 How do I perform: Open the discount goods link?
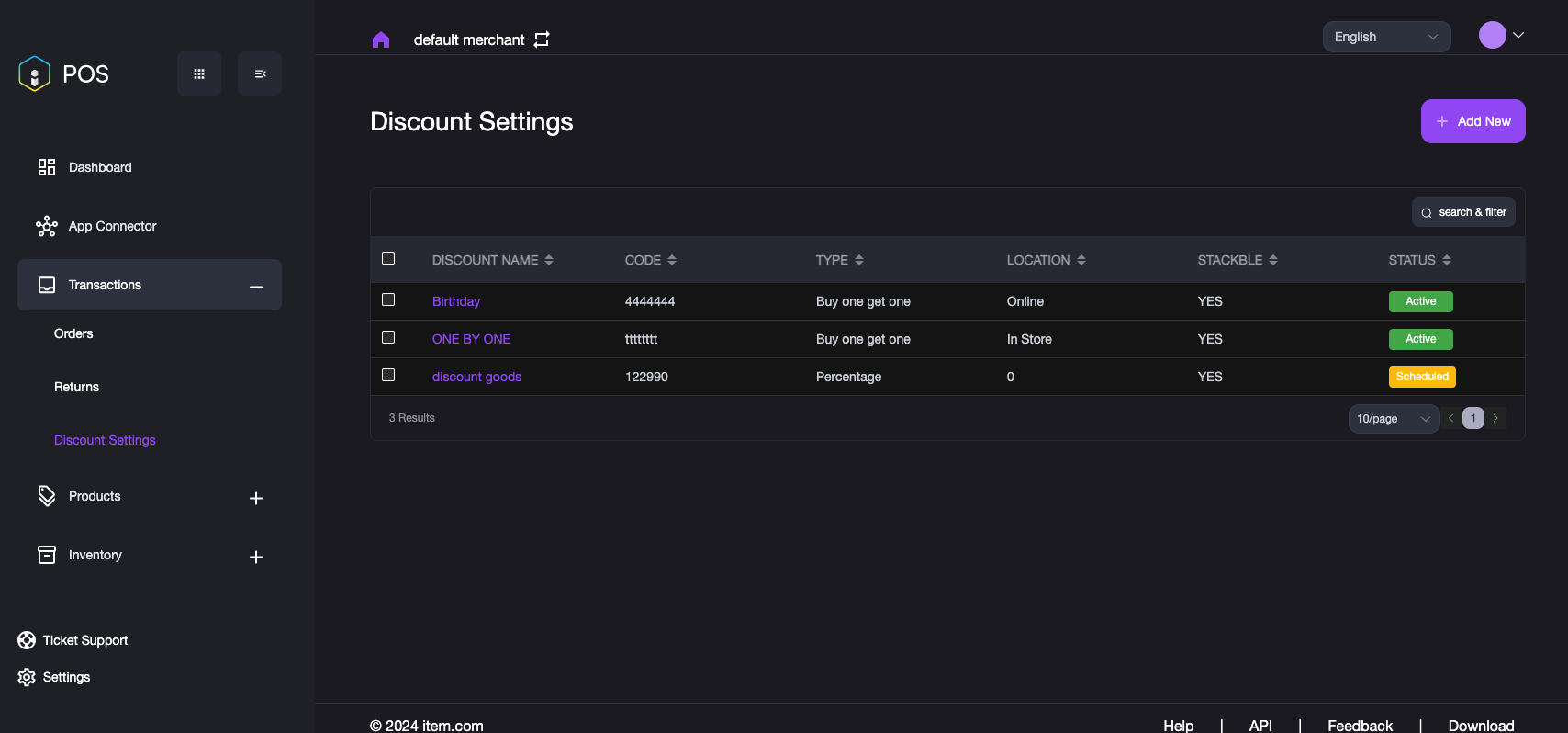click(476, 377)
